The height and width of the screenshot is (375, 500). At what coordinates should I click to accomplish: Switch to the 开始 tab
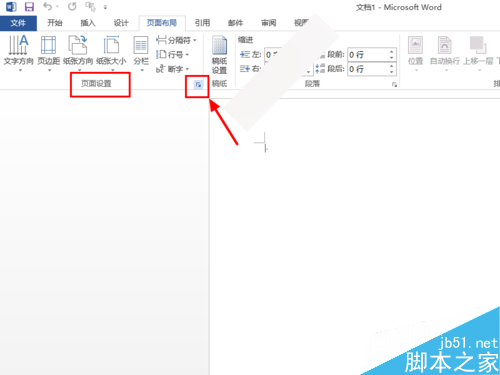55,23
